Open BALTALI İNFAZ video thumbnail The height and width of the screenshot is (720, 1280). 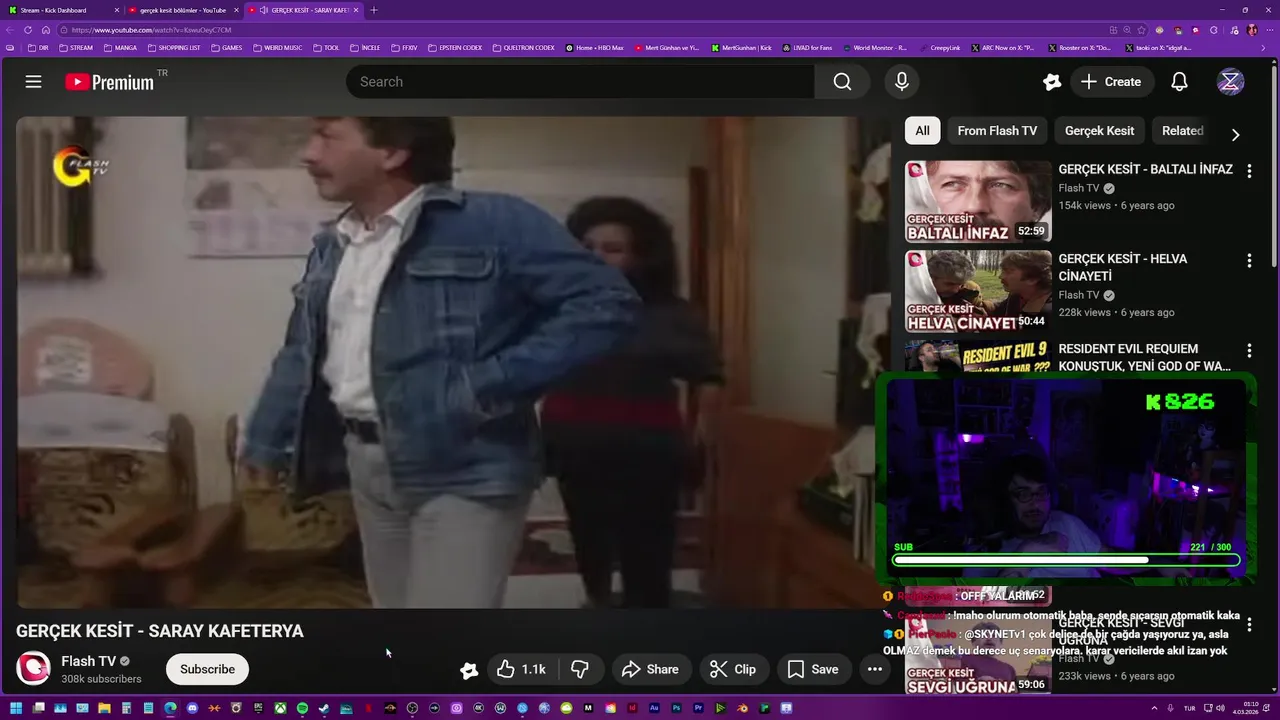[978, 201]
